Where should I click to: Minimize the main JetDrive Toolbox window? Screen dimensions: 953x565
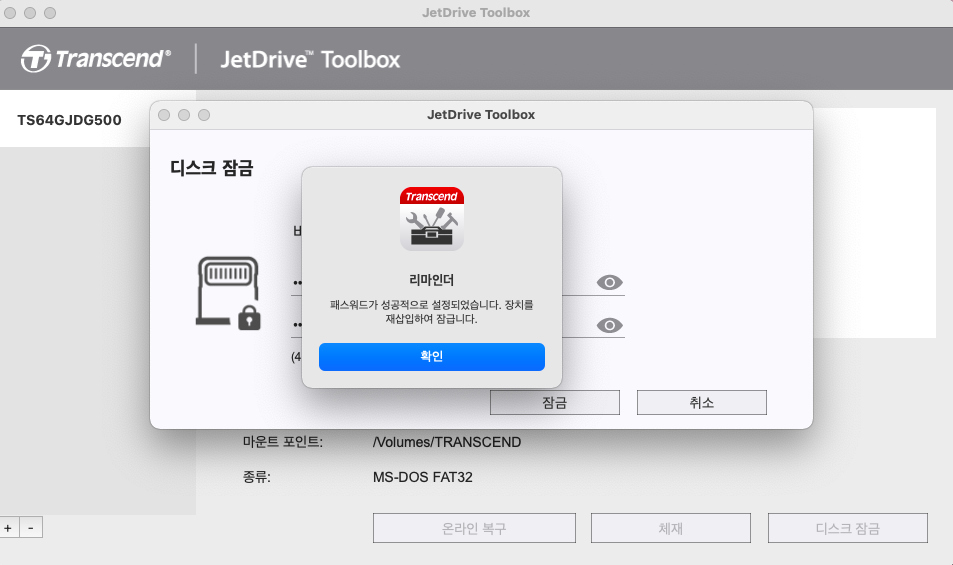click(x=30, y=13)
